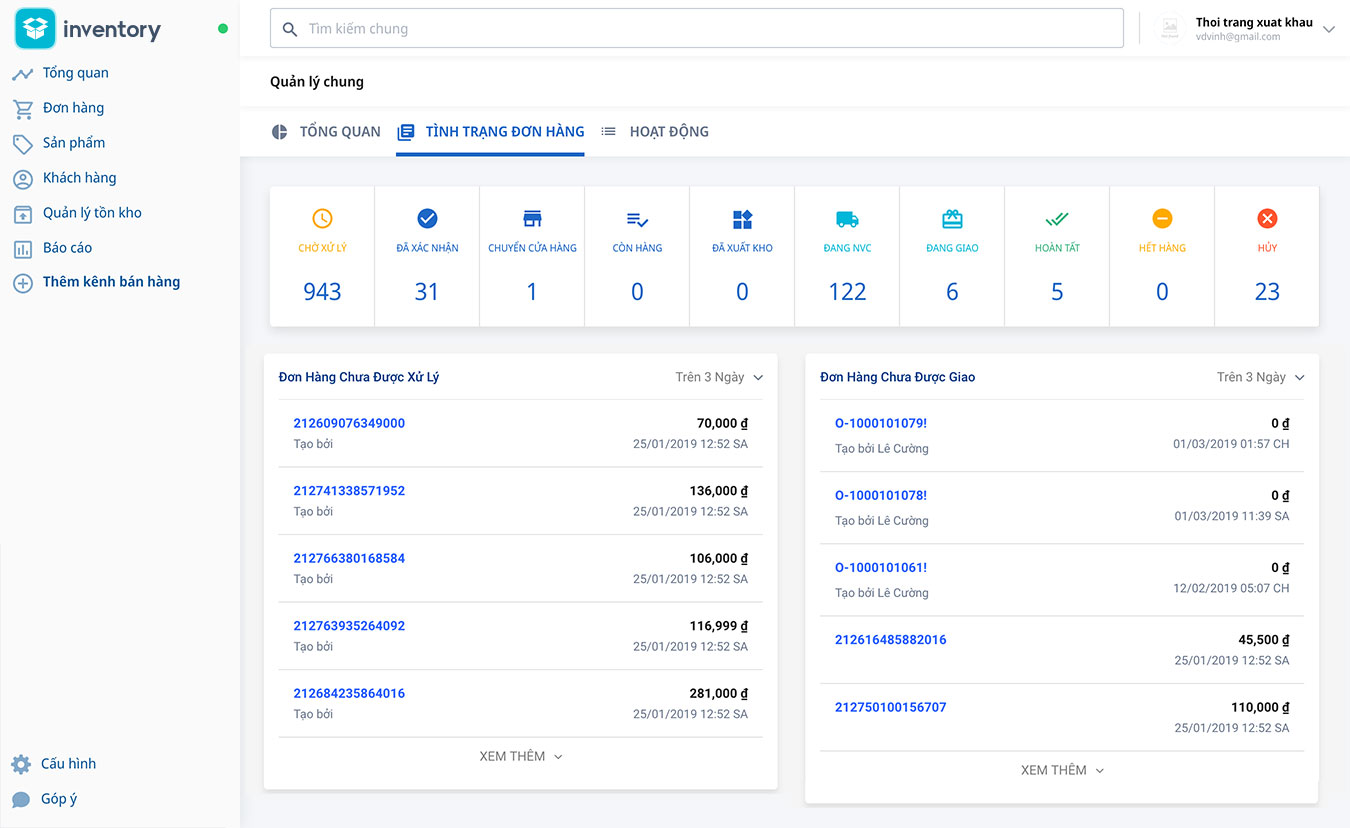Click the user avatar thumbnail

coord(1171,29)
